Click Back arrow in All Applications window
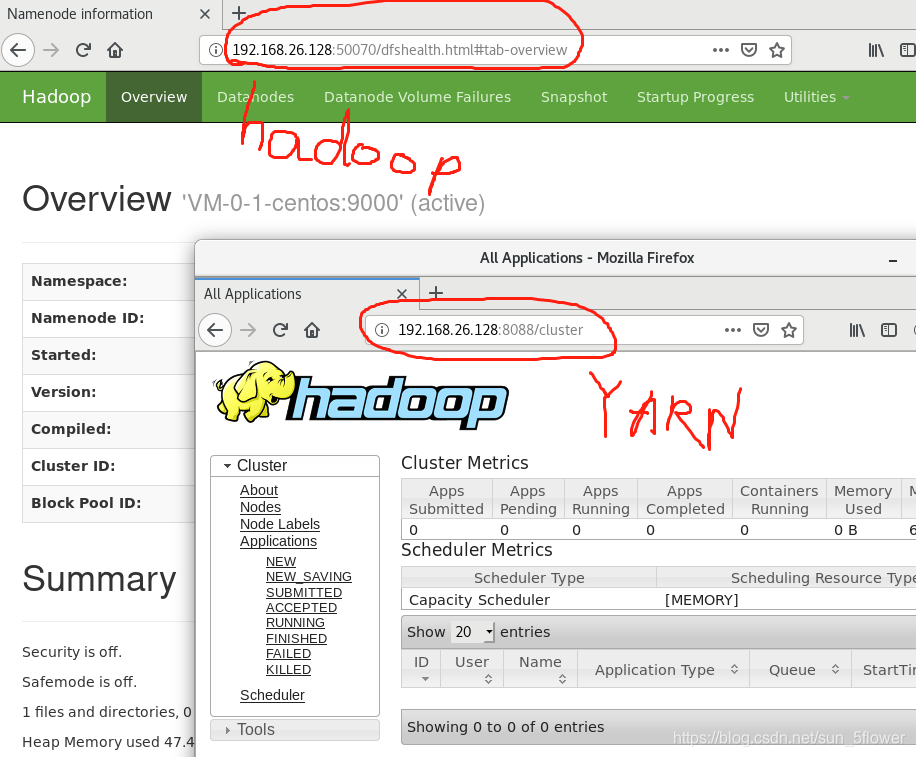The width and height of the screenshot is (916, 757). (x=215, y=330)
